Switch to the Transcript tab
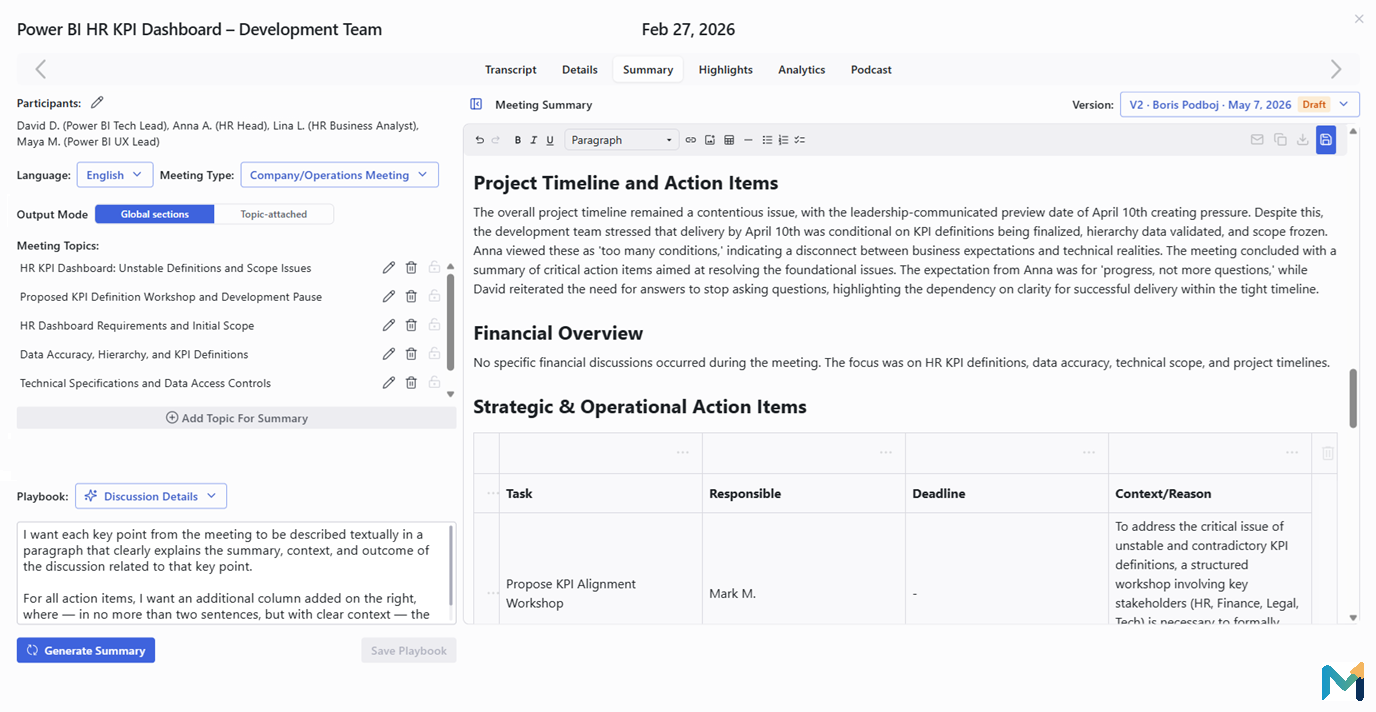The width and height of the screenshot is (1376, 712). [x=511, y=70]
